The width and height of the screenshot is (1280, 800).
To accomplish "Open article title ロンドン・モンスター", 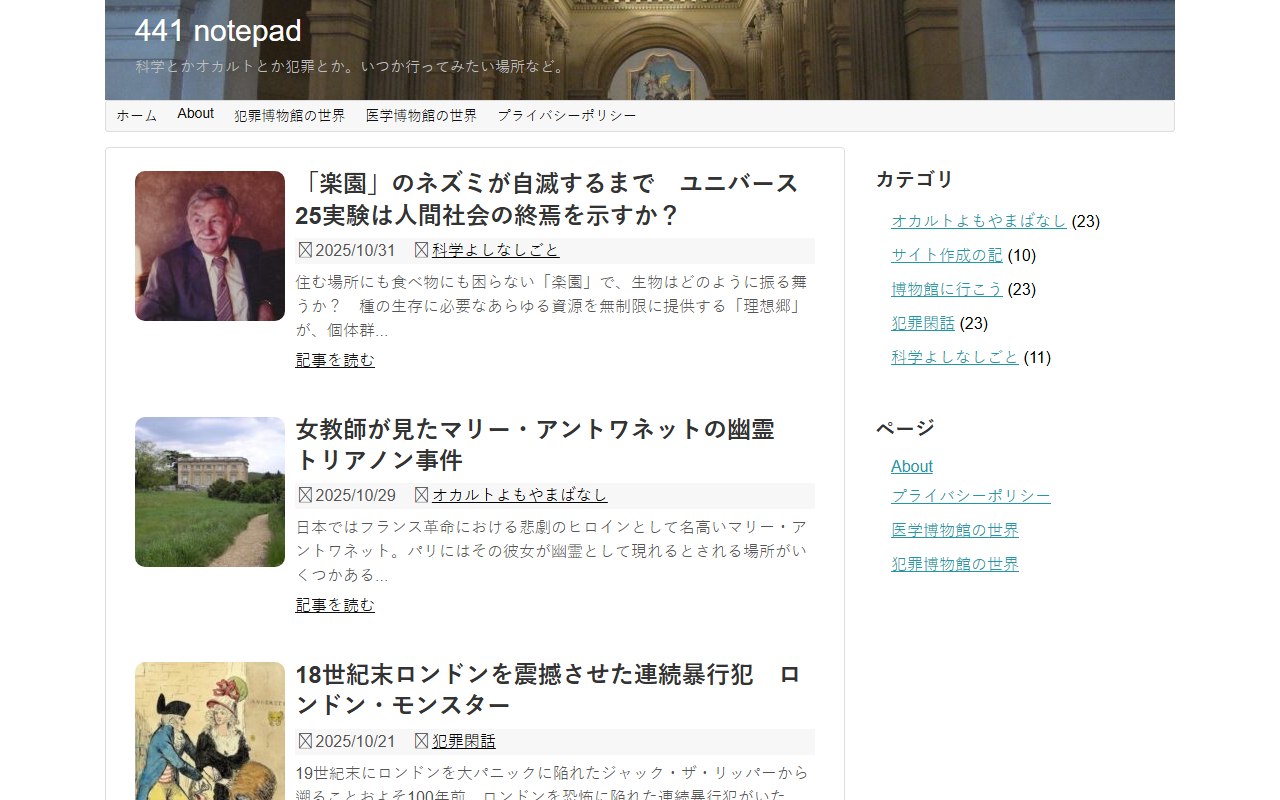I will [x=547, y=690].
